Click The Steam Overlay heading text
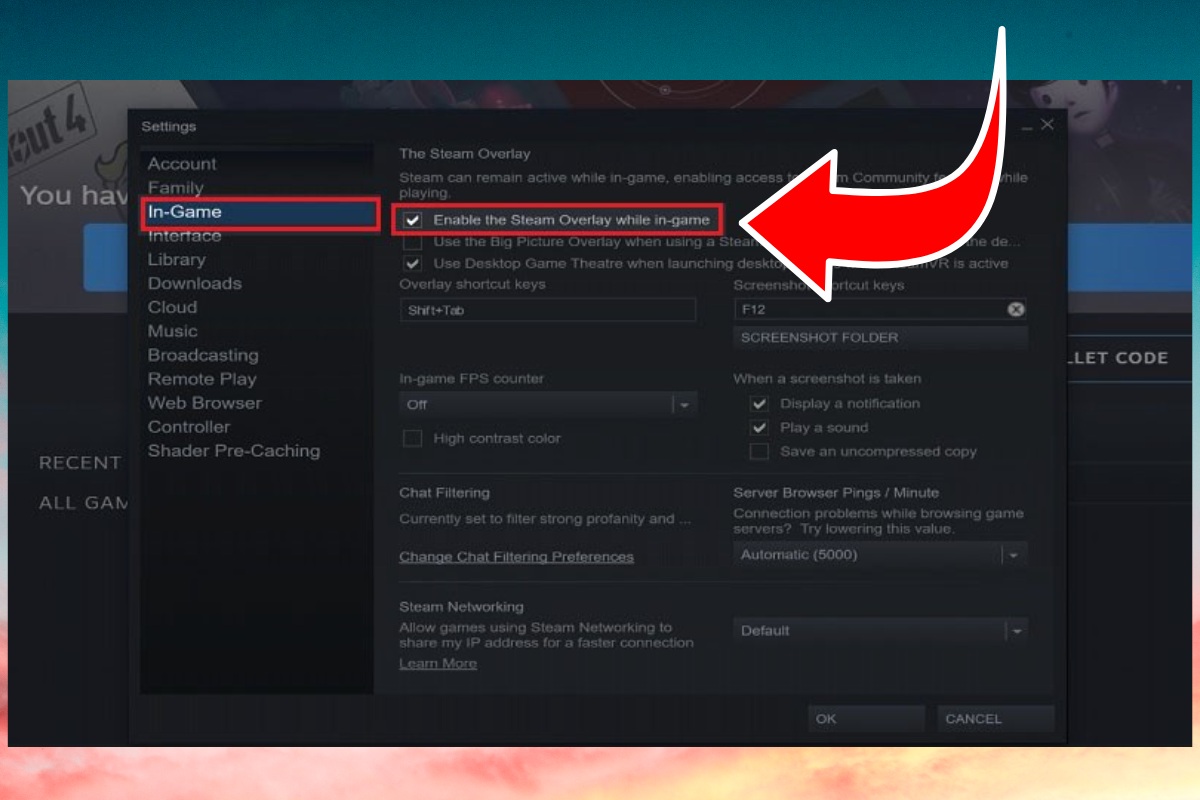 tap(465, 154)
